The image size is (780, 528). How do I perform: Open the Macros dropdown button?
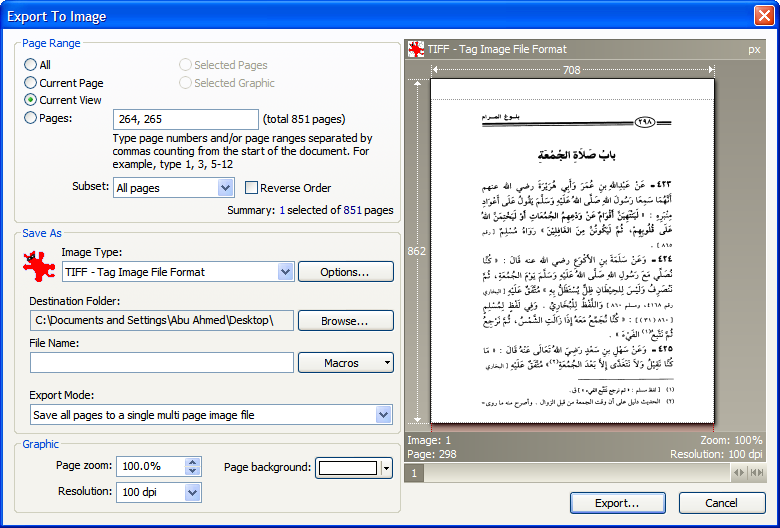(x=345, y=363)
